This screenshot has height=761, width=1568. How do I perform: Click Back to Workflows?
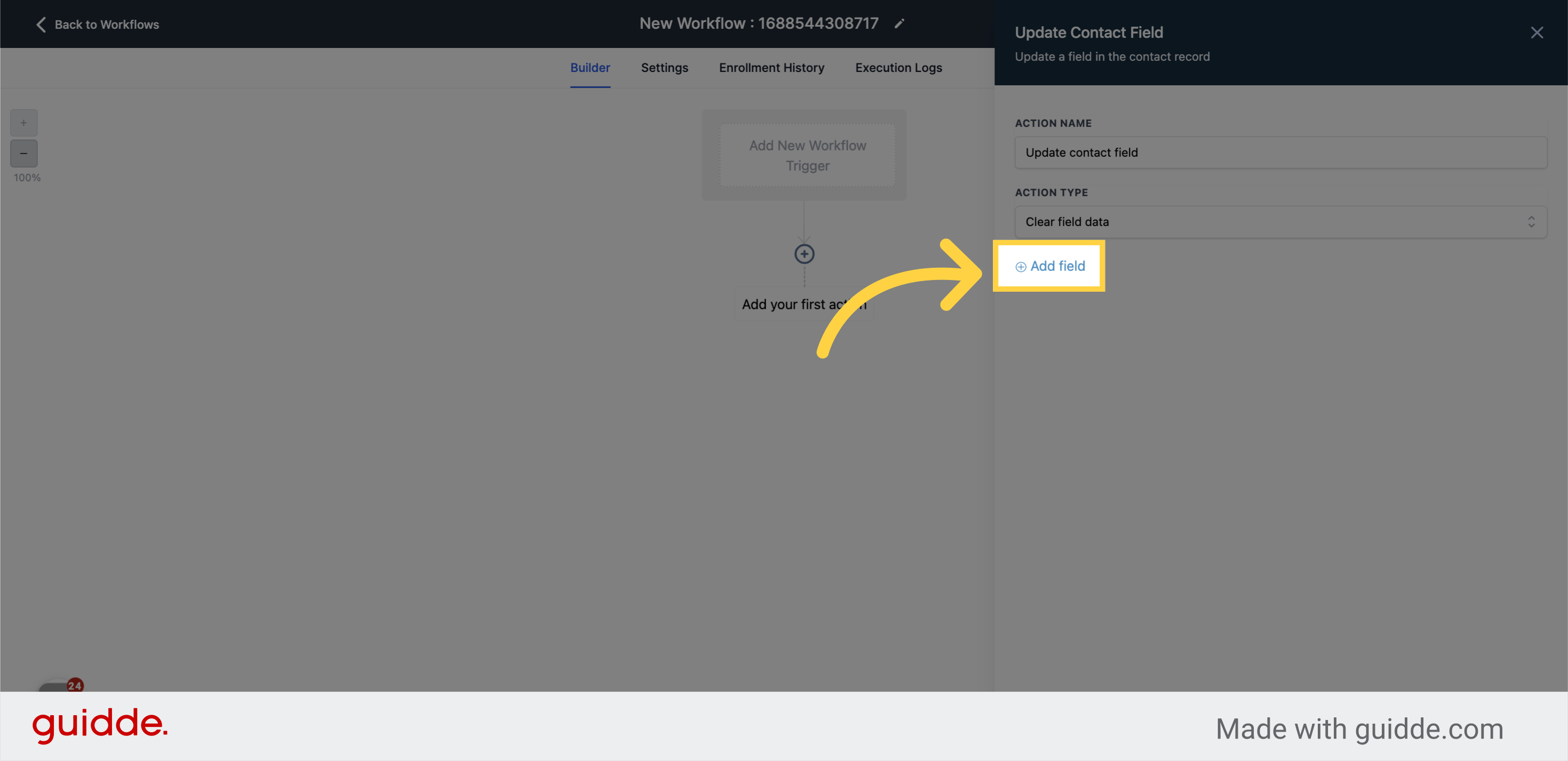pyautogui.click(x=107, y=25)
